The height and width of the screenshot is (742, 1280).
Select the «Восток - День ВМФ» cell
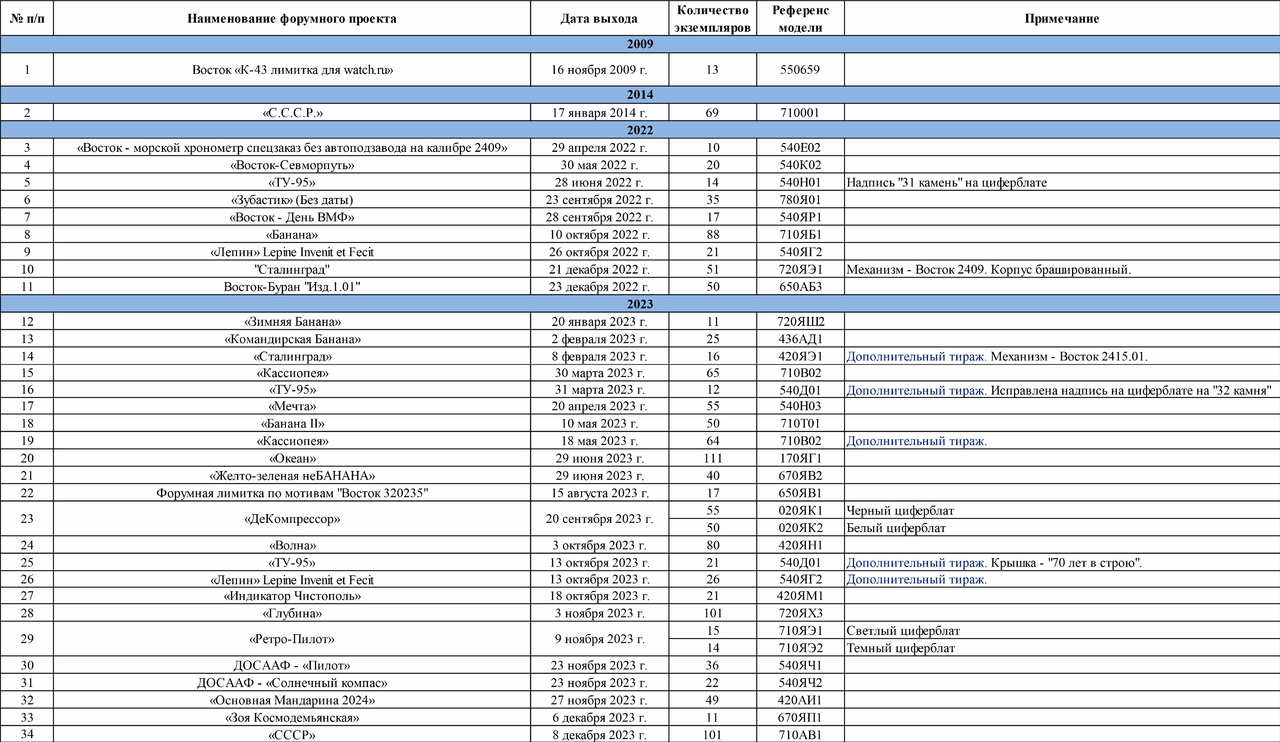[292, 217]
